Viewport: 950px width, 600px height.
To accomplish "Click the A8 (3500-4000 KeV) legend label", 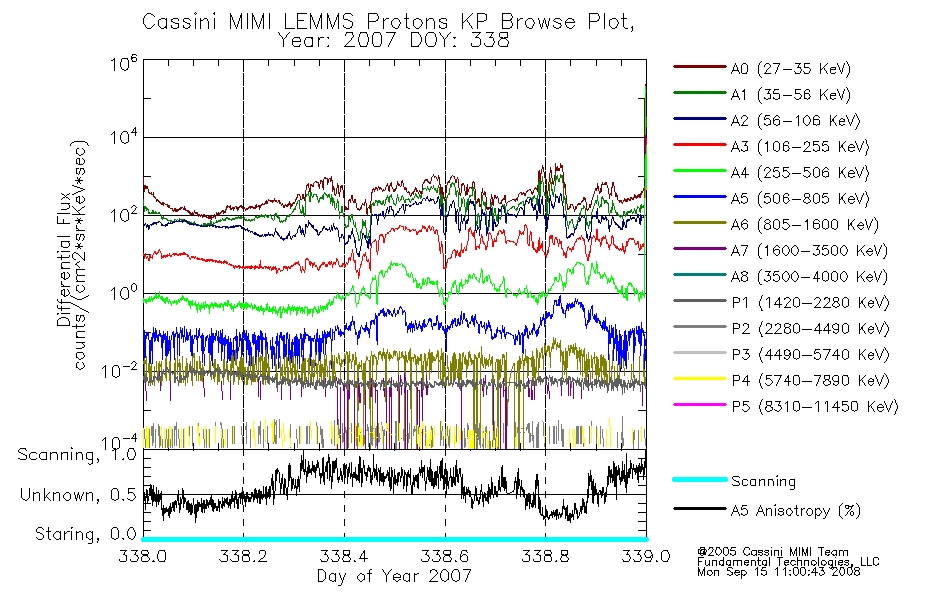I will [x=809, y=278].
